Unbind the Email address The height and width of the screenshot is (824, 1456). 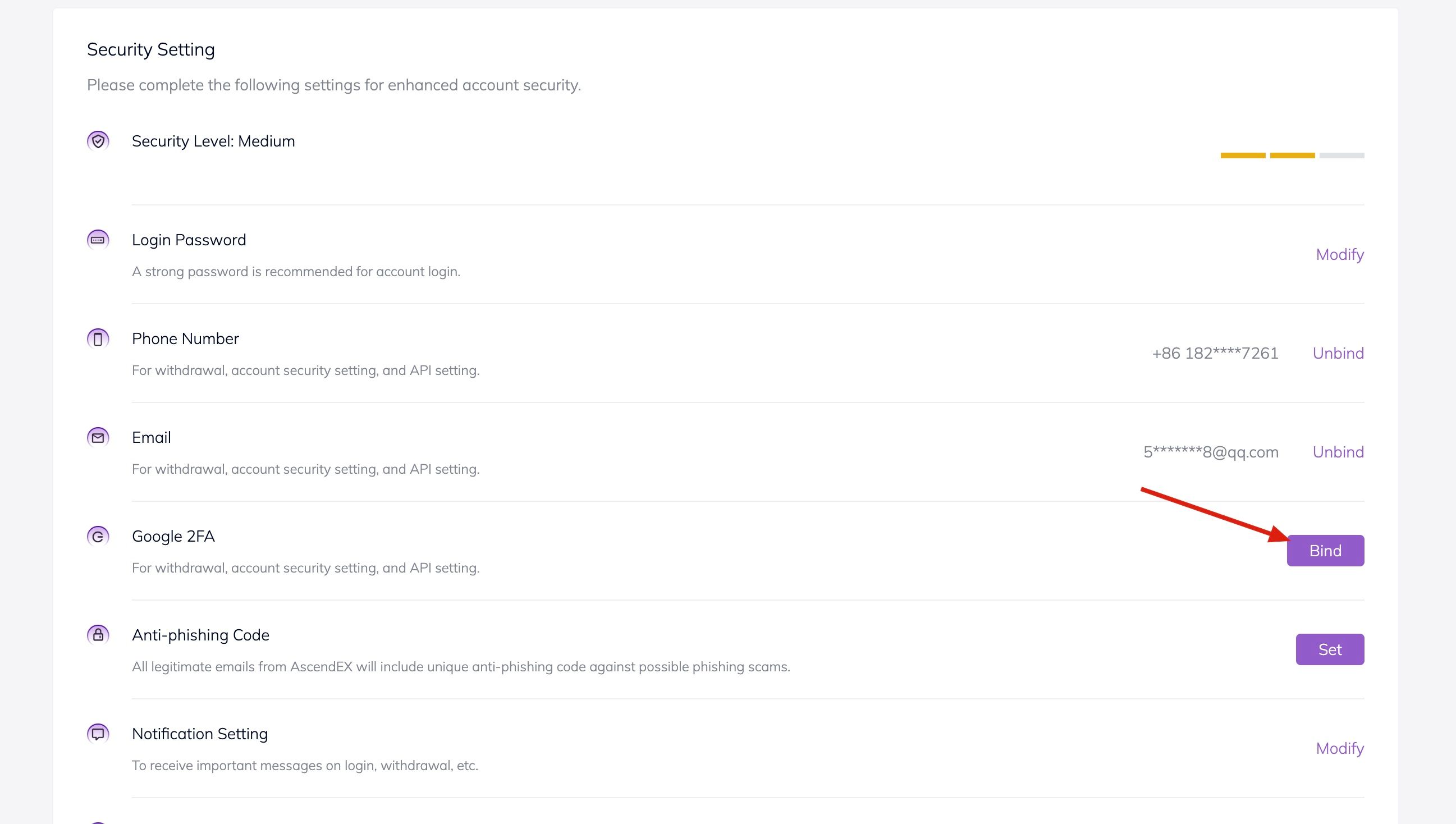[x=1338, y=452]
